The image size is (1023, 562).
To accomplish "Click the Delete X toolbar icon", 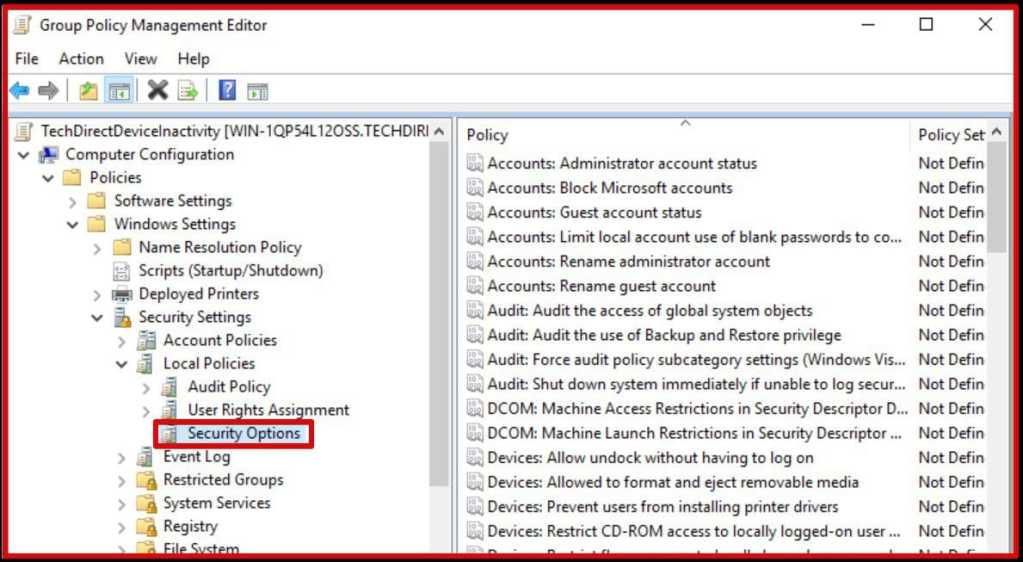I will pos(157,91).
